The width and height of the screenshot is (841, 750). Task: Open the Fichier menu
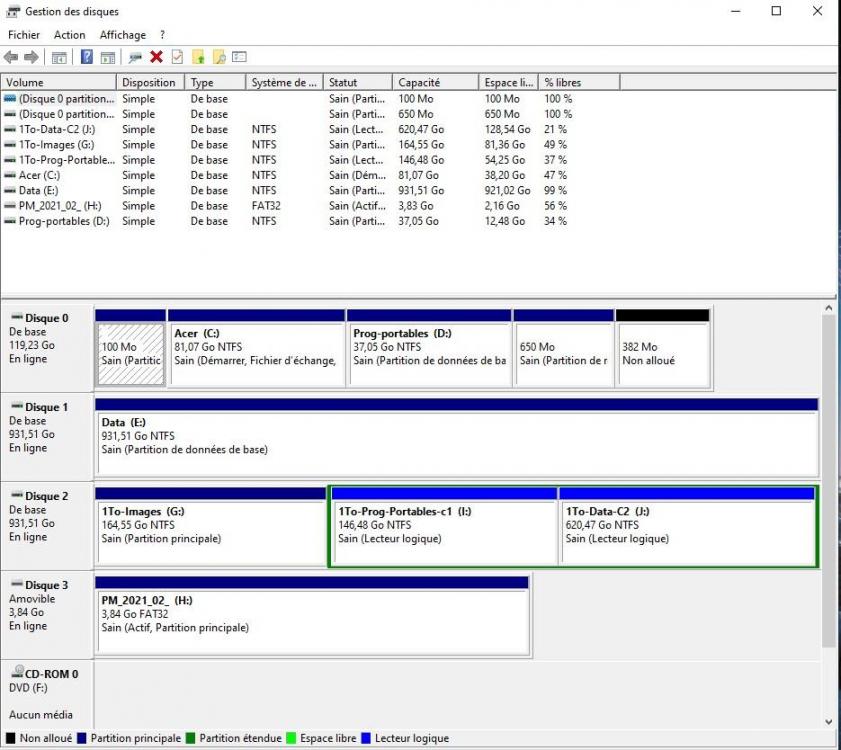pos(24,35)
